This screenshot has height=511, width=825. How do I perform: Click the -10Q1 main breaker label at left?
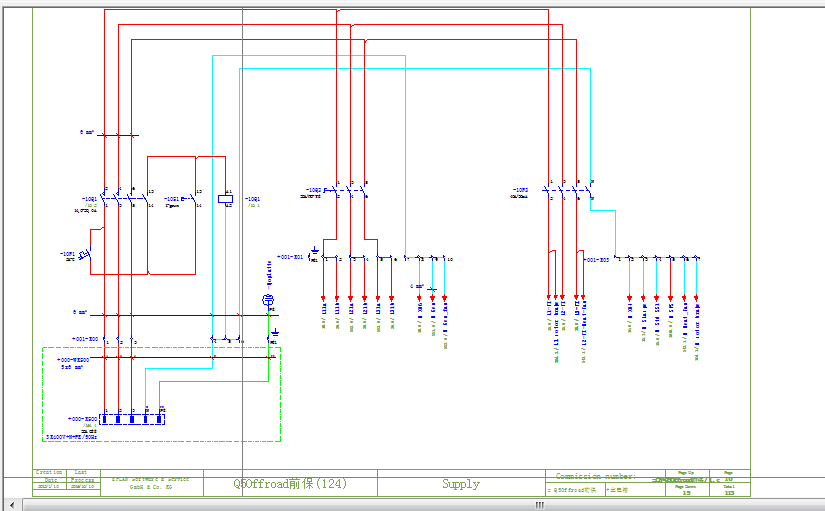(x=89, y=199)
